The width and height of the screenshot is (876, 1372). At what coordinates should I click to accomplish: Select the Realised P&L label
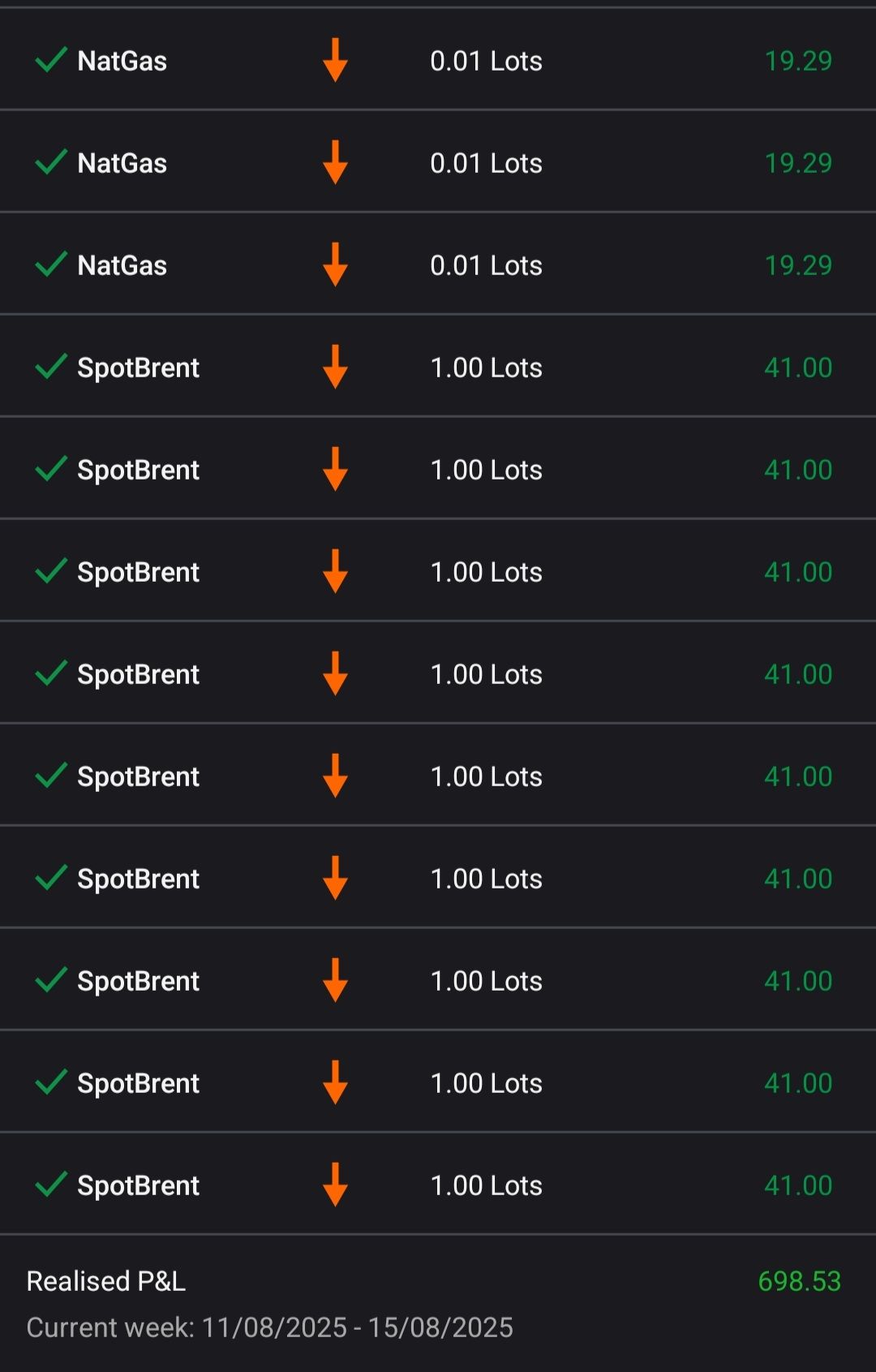click(106, 1281)
